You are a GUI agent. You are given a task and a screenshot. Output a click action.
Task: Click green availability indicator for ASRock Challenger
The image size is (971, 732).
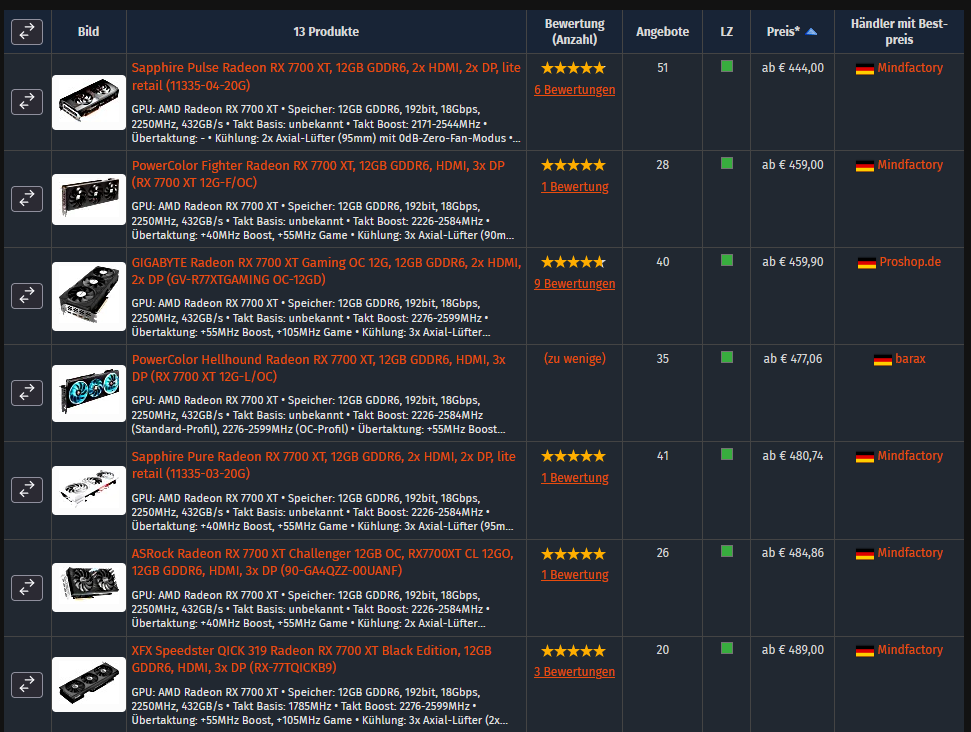tap(727, 551)
